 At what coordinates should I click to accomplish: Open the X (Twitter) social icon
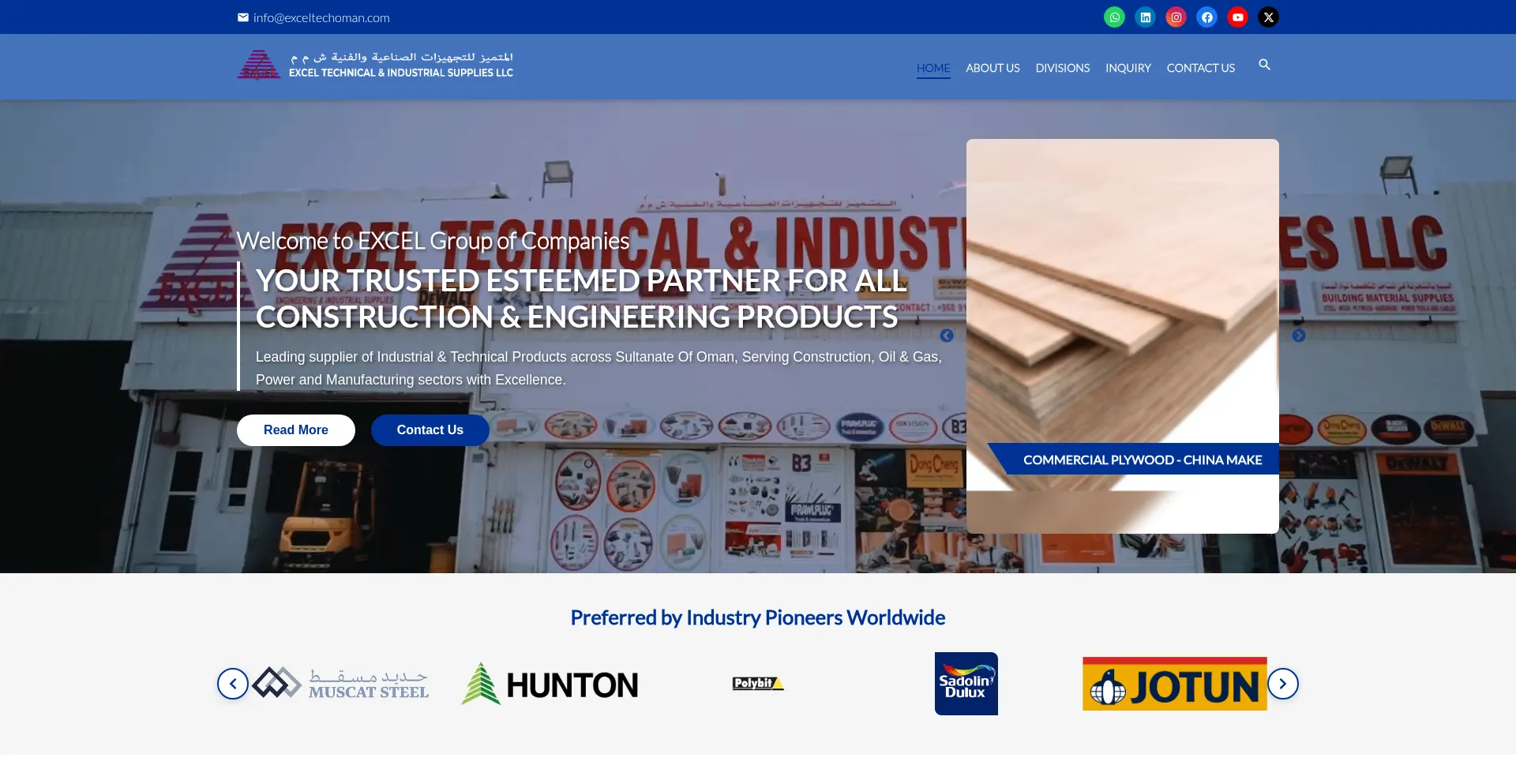pos(1268,17)
